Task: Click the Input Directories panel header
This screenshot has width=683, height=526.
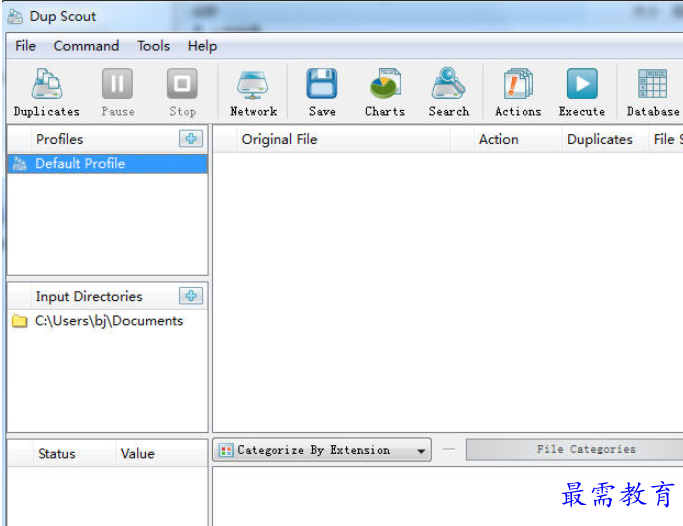Action: click(x=89, y=297)
